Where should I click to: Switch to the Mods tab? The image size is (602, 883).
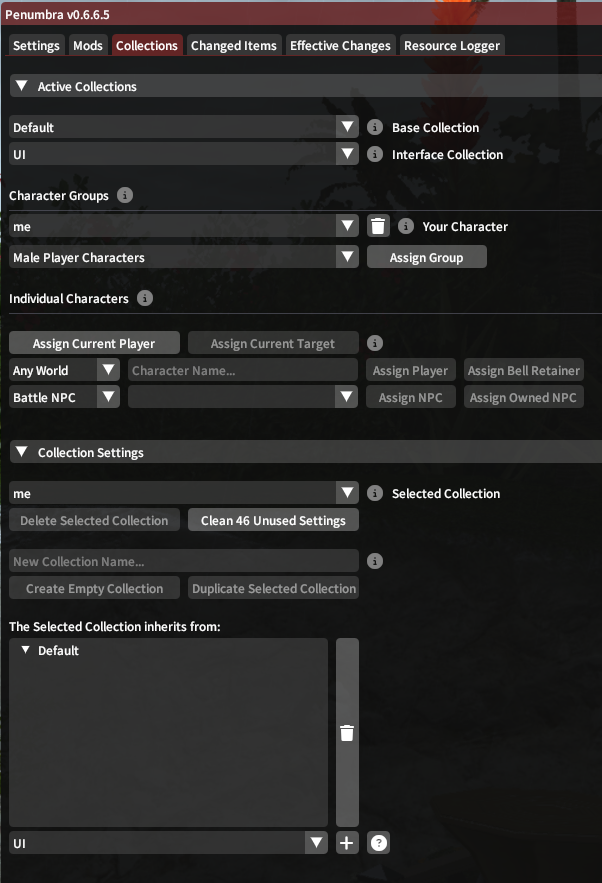(x=88, y=46)
